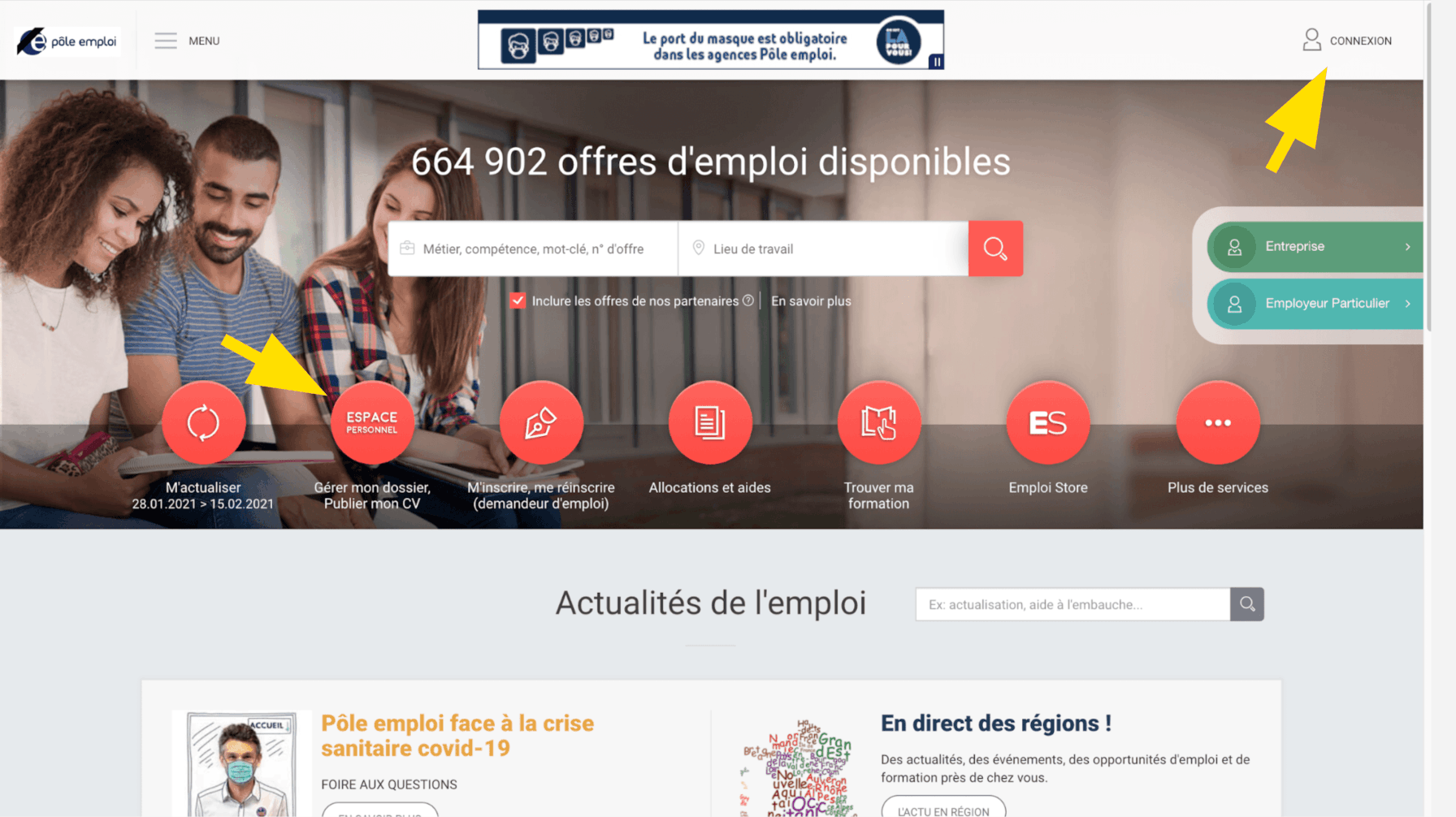The width and height of the screenshot is (1456, 817).
Task: Click the grey news search button
Action: [1247, 604]
